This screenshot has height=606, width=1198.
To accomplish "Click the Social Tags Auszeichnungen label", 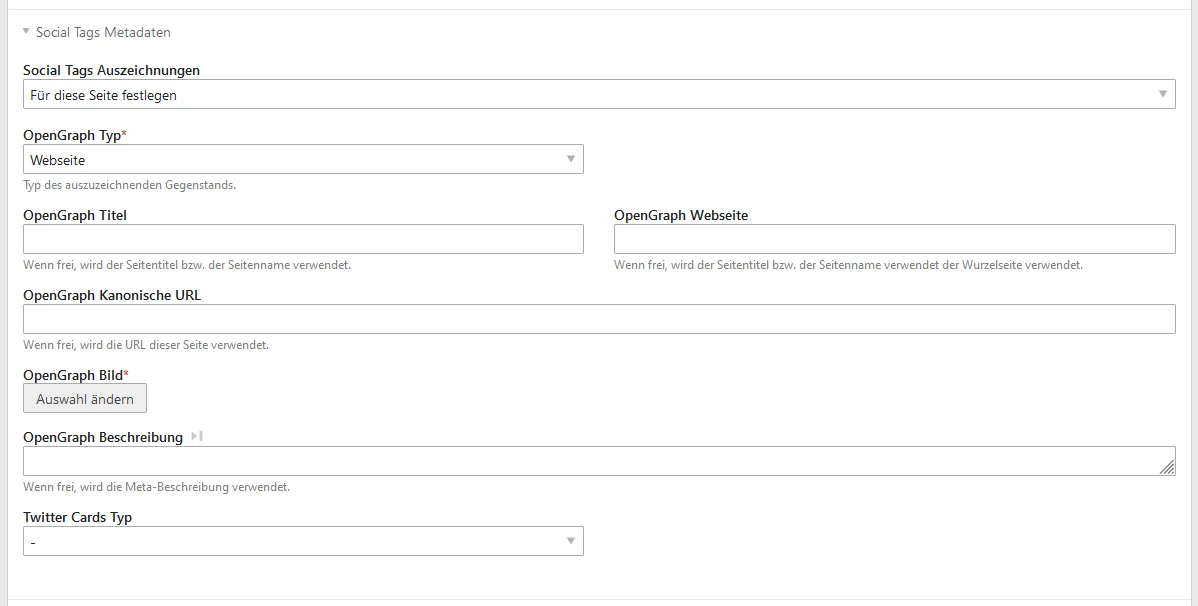I will click(x=111, y=70).
